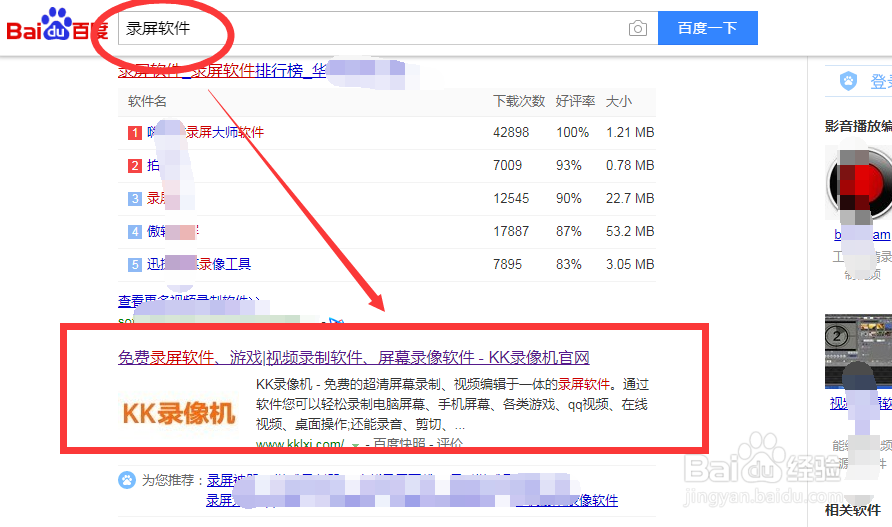Click the shield icon next to login
The height and width of the screenshot is (527, 892).
[x=848, y=81]
